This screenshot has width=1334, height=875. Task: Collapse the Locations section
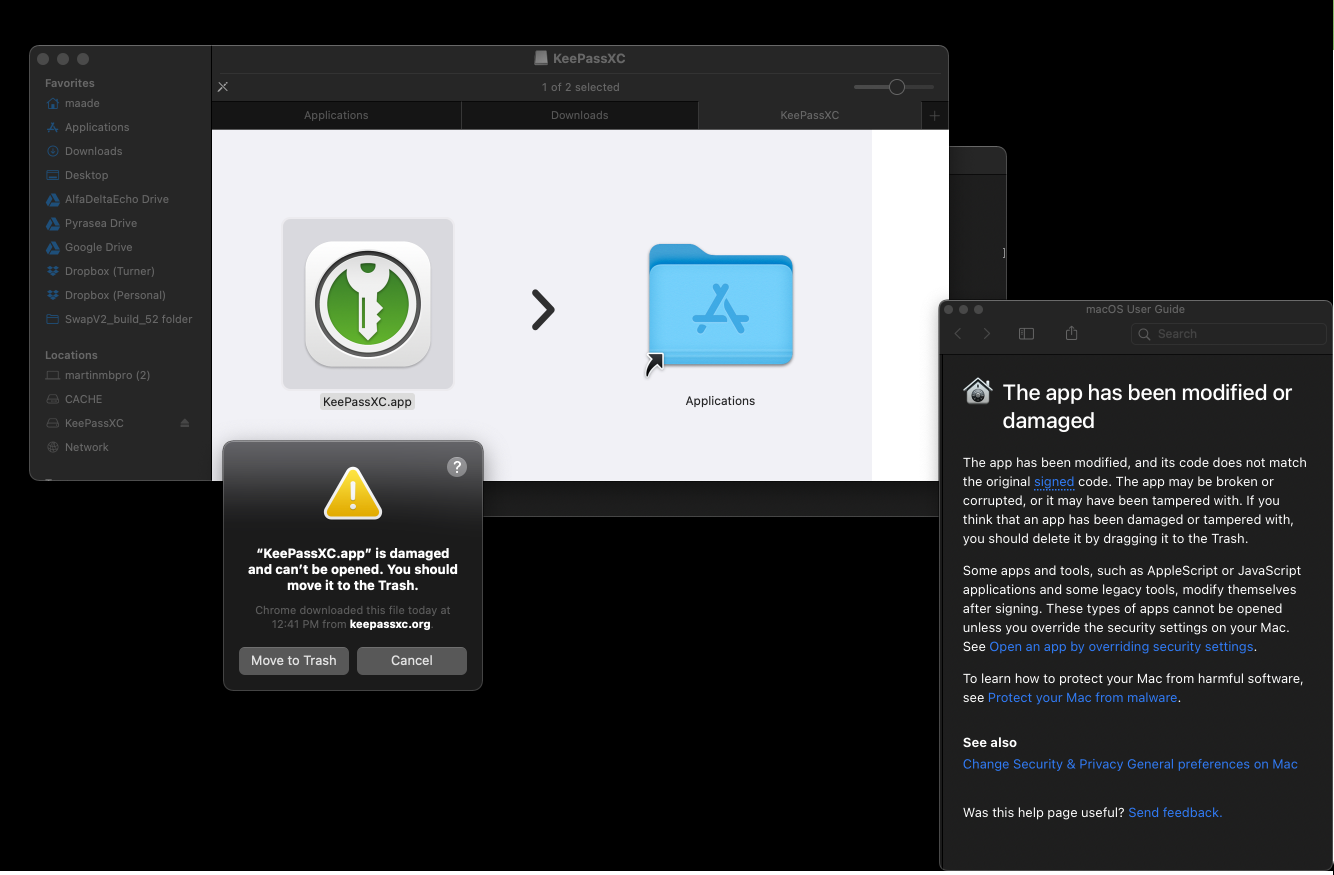tap(70, 355)
